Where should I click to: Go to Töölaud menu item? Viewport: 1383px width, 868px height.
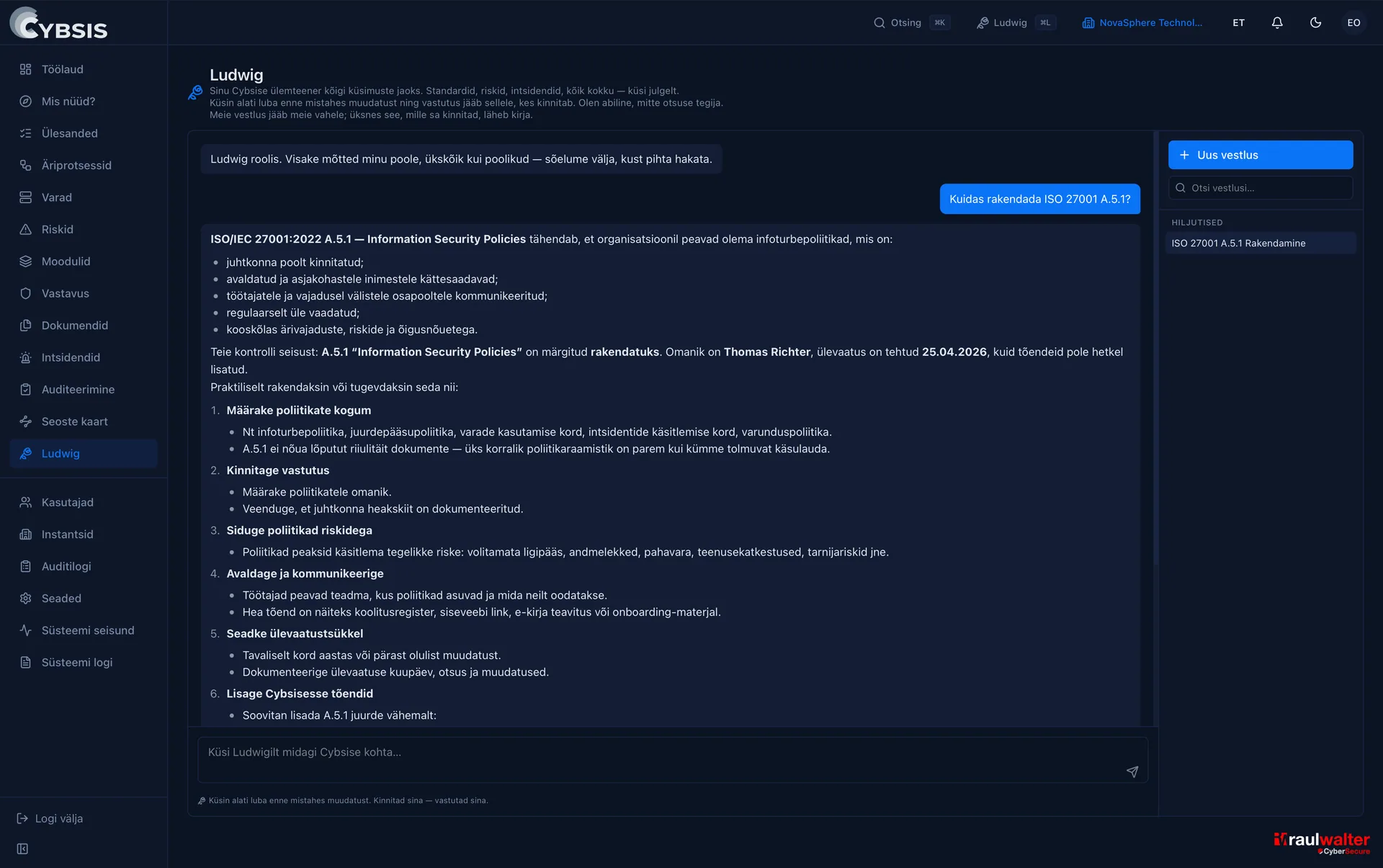coord(84,69)
